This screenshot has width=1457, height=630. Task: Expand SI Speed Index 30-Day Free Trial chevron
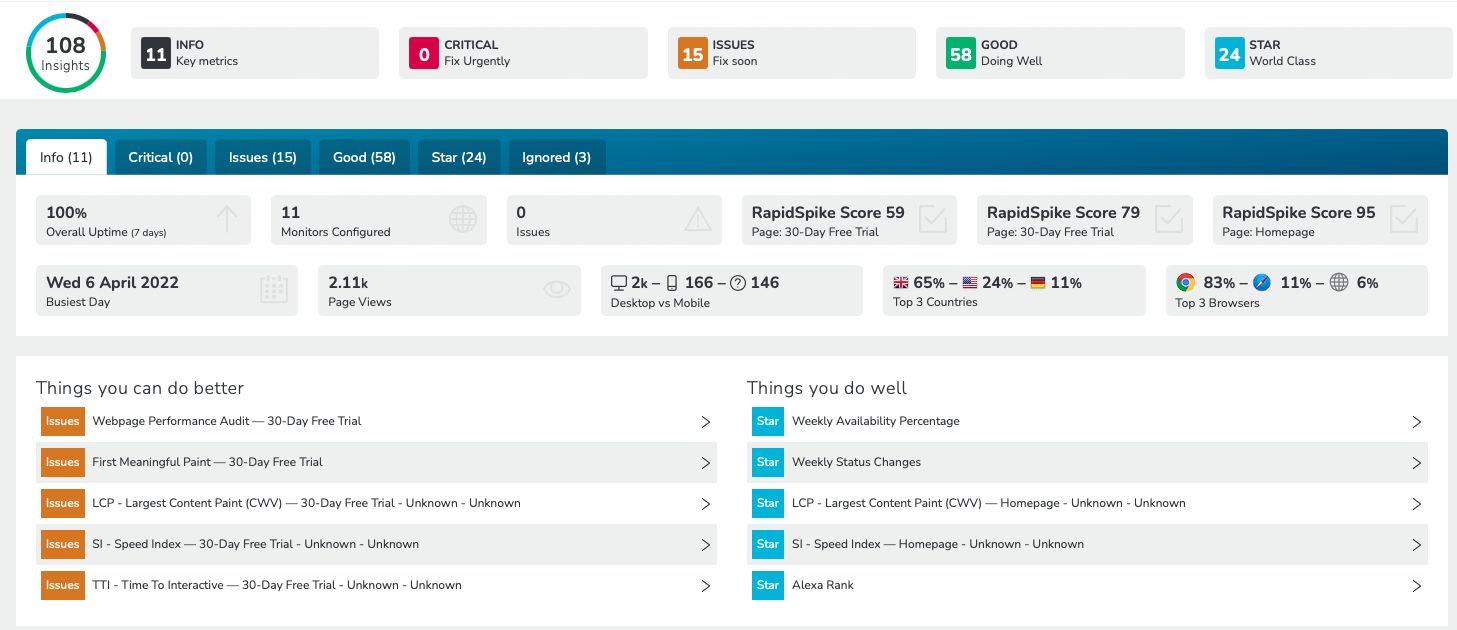point(705,545)
